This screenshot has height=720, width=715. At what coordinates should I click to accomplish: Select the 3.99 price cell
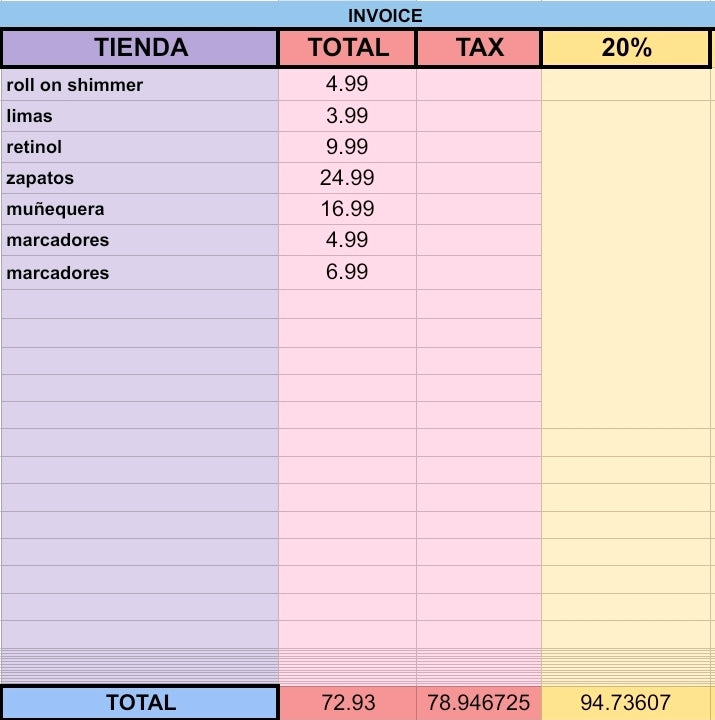347,116
